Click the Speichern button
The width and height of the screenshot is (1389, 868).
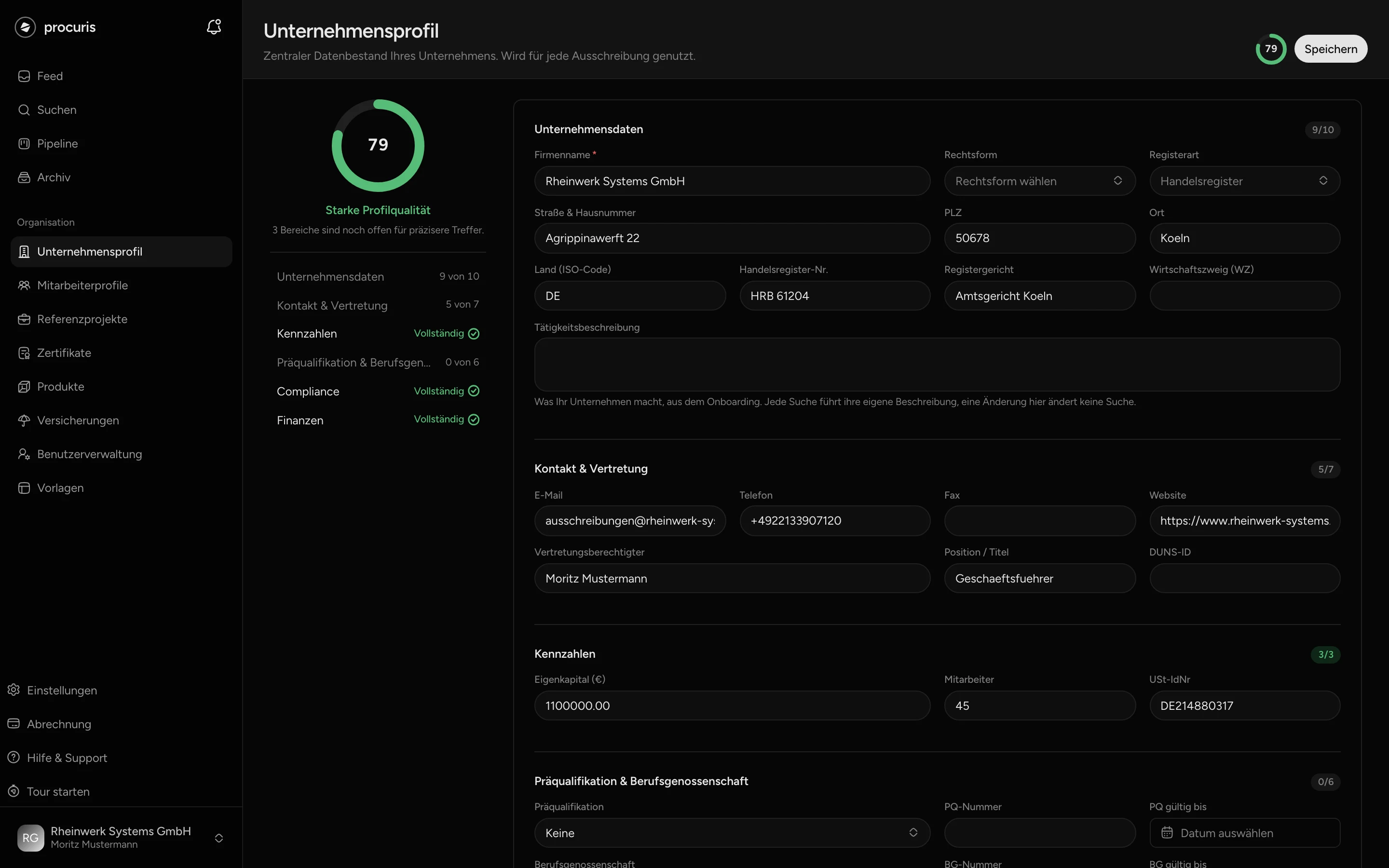click(x=1331, y=49)
